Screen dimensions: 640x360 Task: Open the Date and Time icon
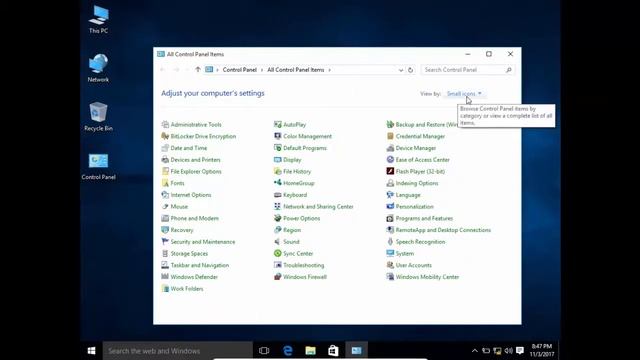(x=165, y=148)
